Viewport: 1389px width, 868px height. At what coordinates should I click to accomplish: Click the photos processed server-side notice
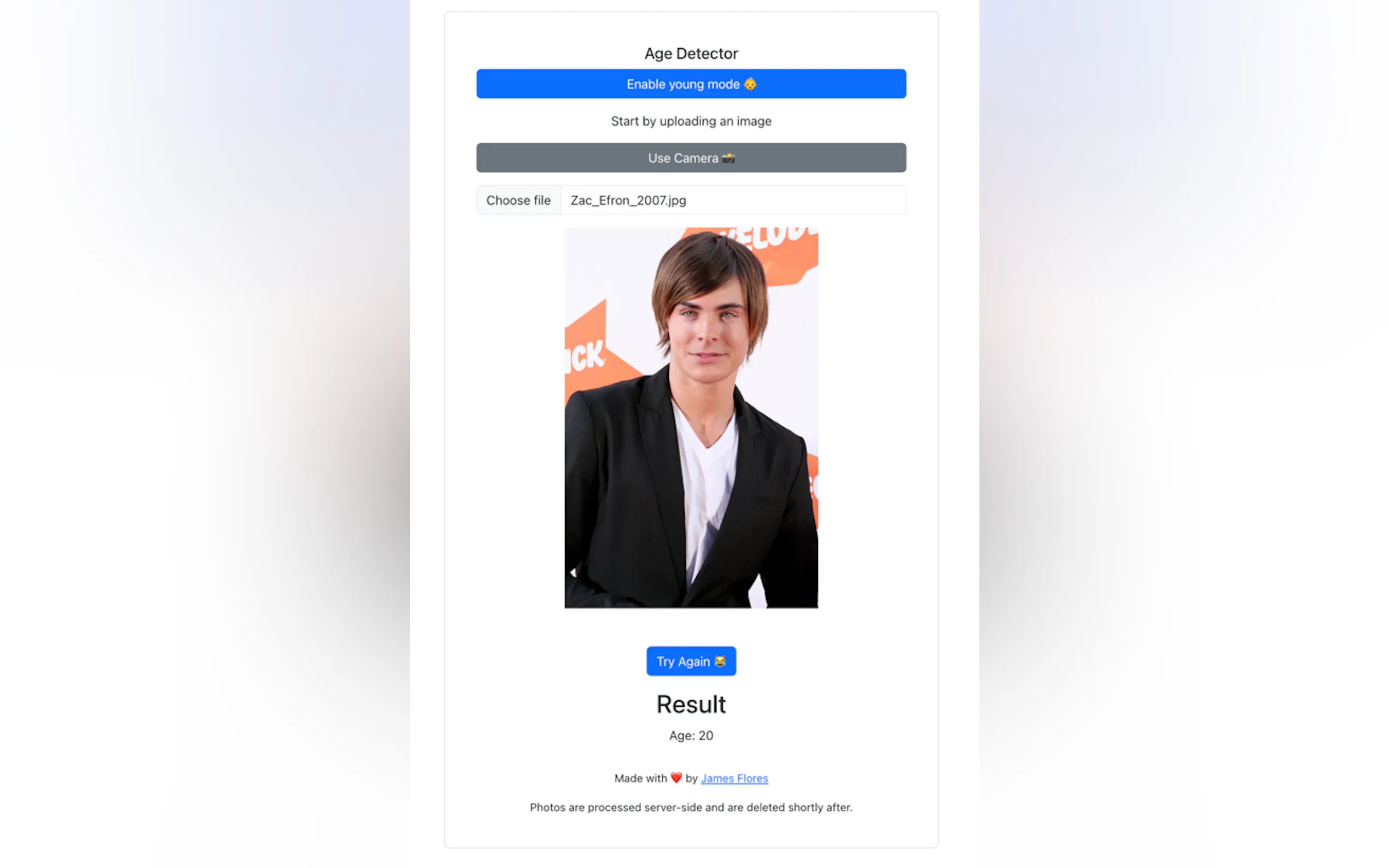point(691,807)
